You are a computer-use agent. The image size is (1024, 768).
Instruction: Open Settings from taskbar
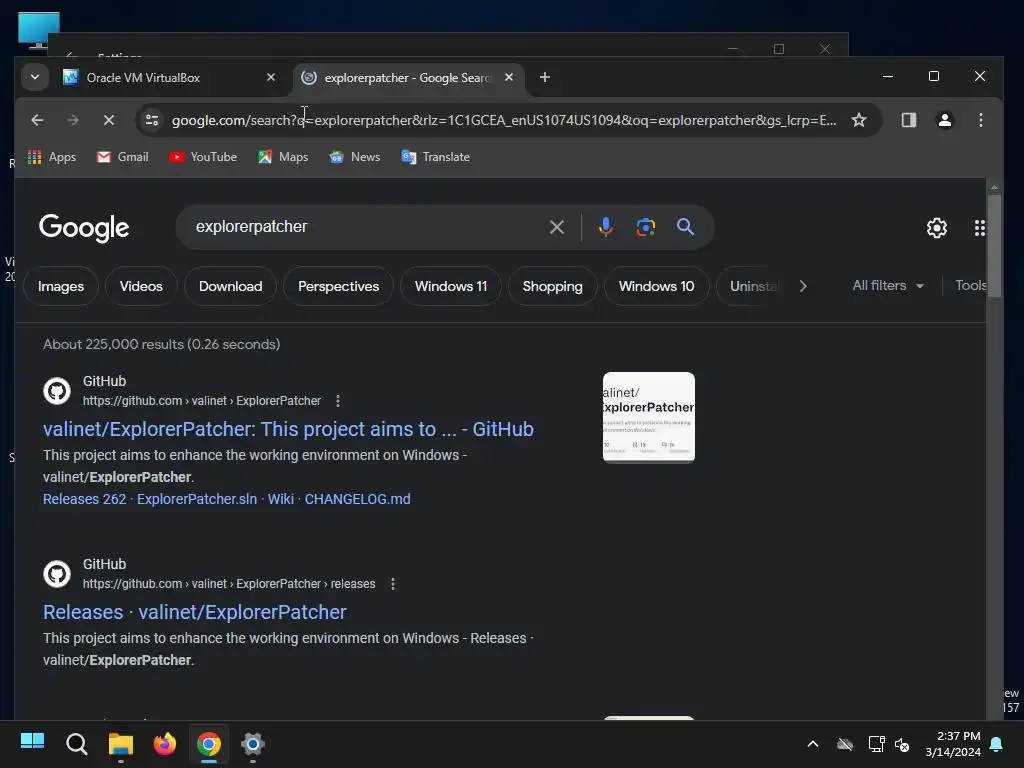(253, 743)
